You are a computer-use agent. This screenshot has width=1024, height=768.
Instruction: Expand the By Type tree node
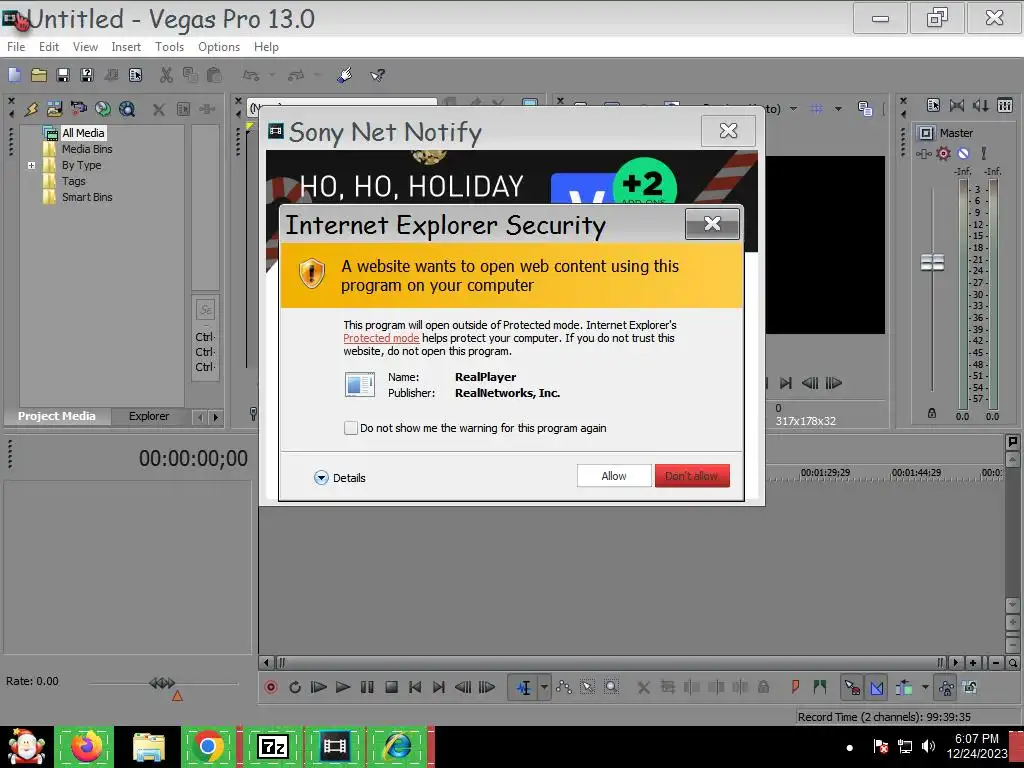[x=31, y=165]
